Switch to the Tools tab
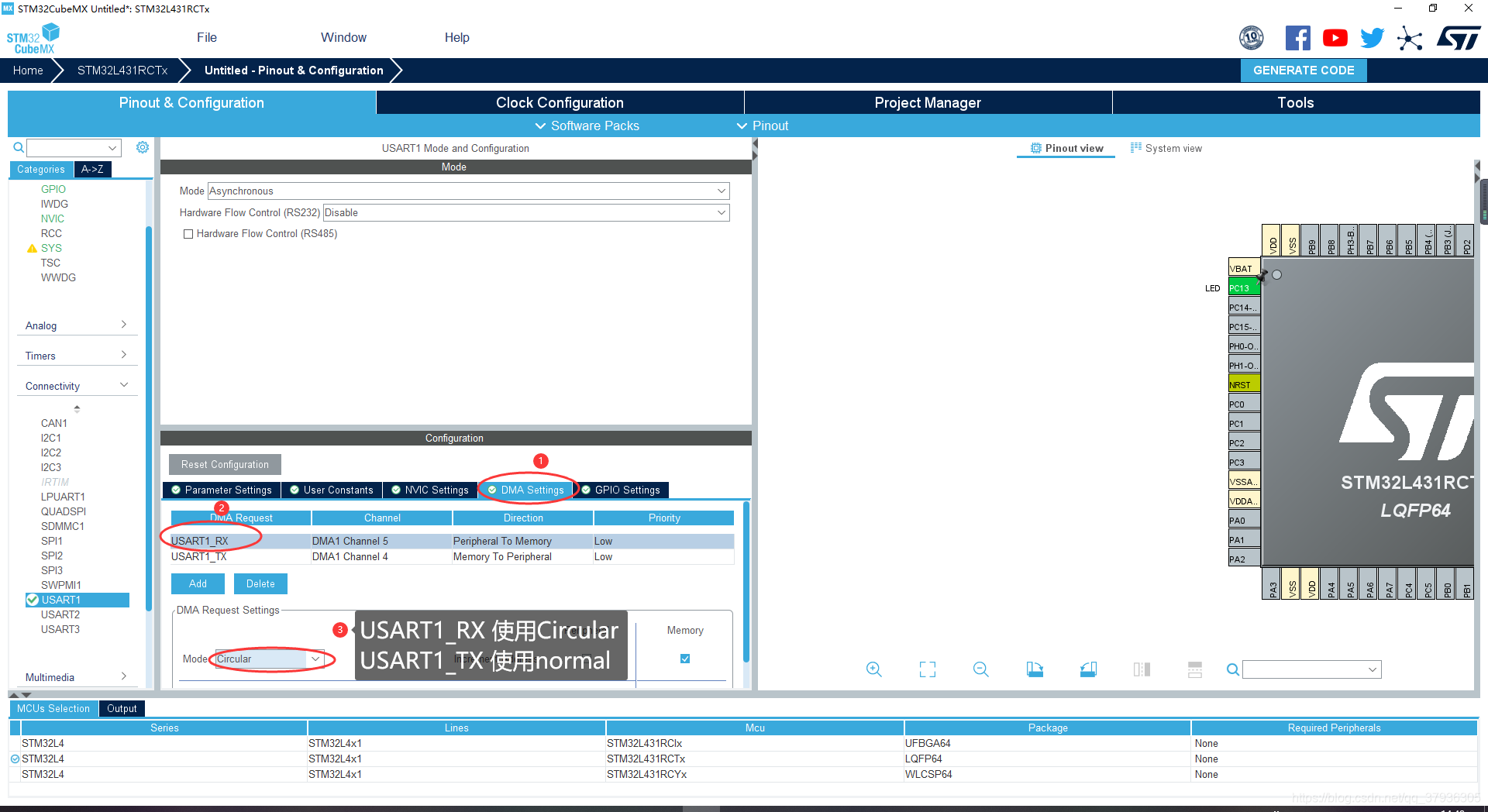 1296,102
